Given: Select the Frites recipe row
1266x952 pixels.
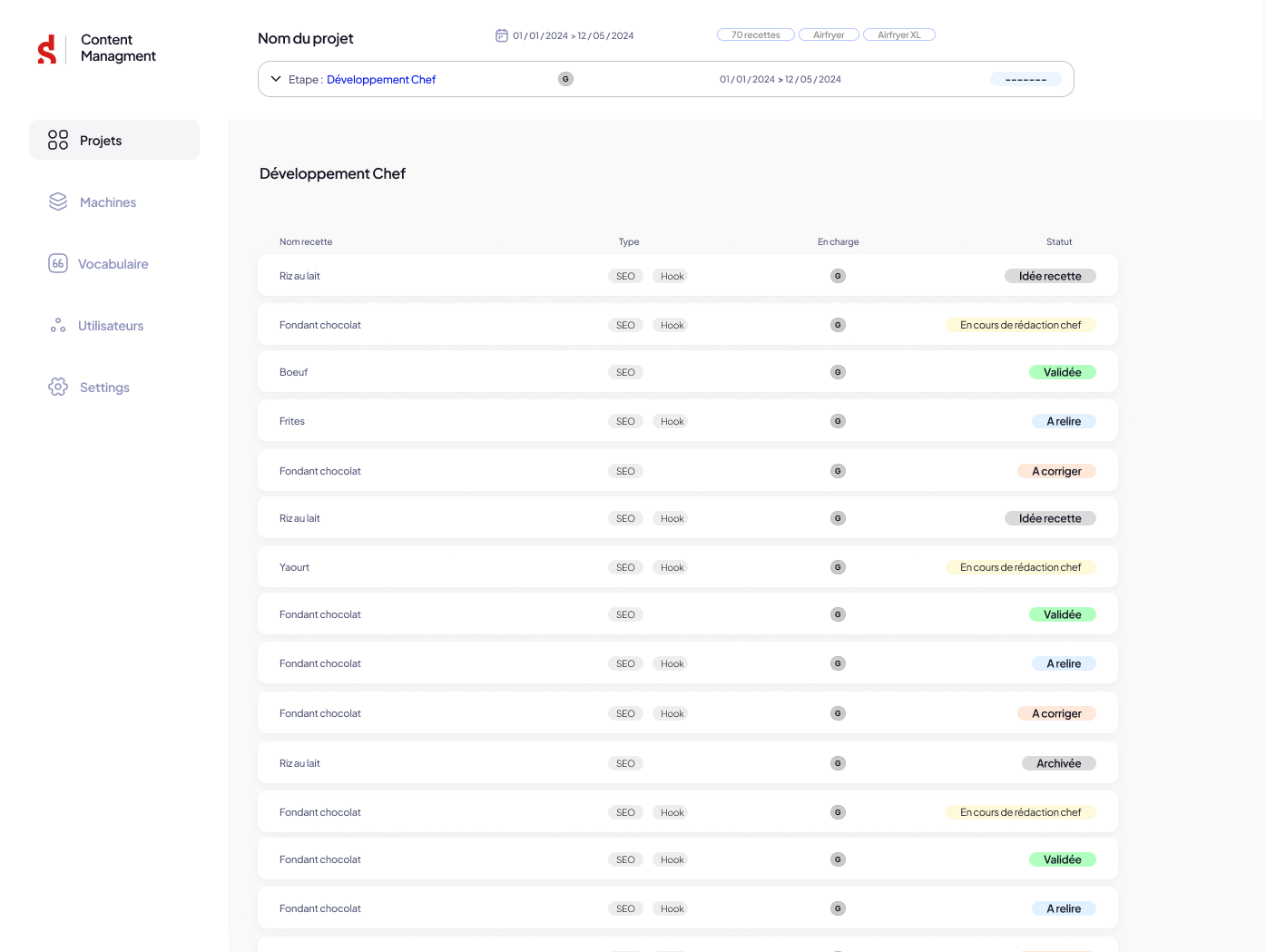Looking at the screenshot, I should (688, 421).
